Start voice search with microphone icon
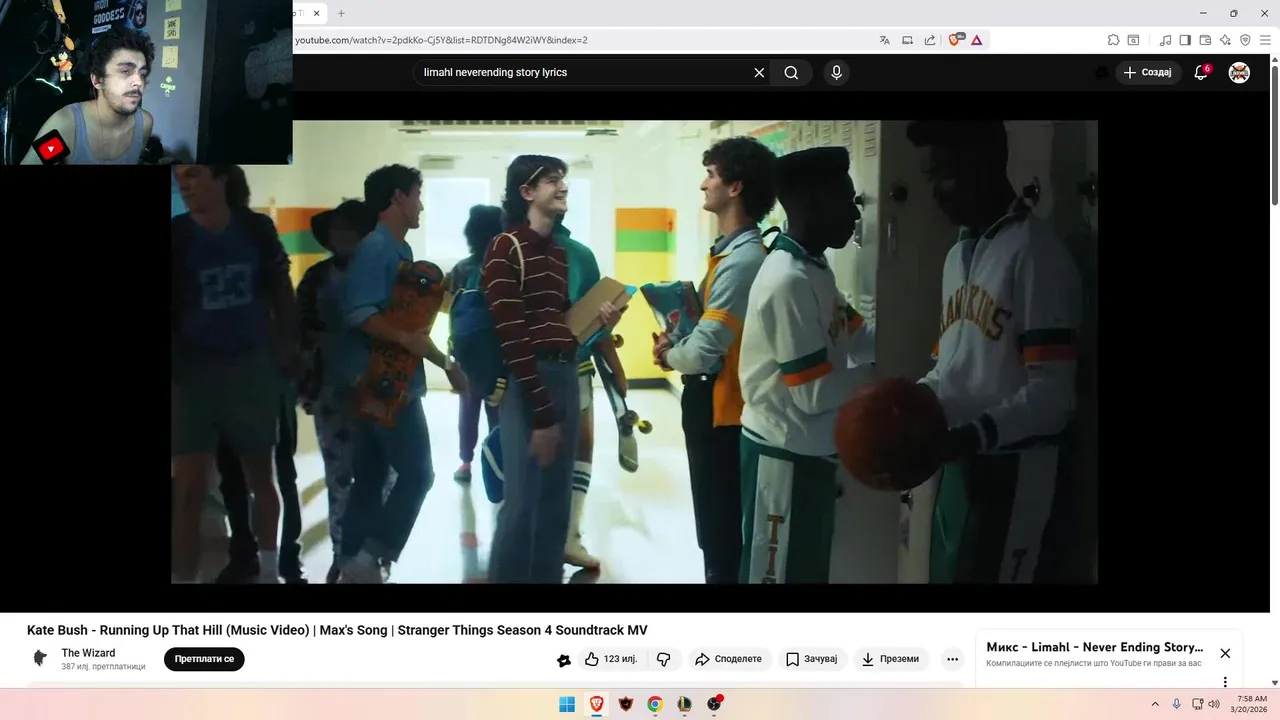The height and width of the screenshot is (720, 1280). tap(836, 72)
